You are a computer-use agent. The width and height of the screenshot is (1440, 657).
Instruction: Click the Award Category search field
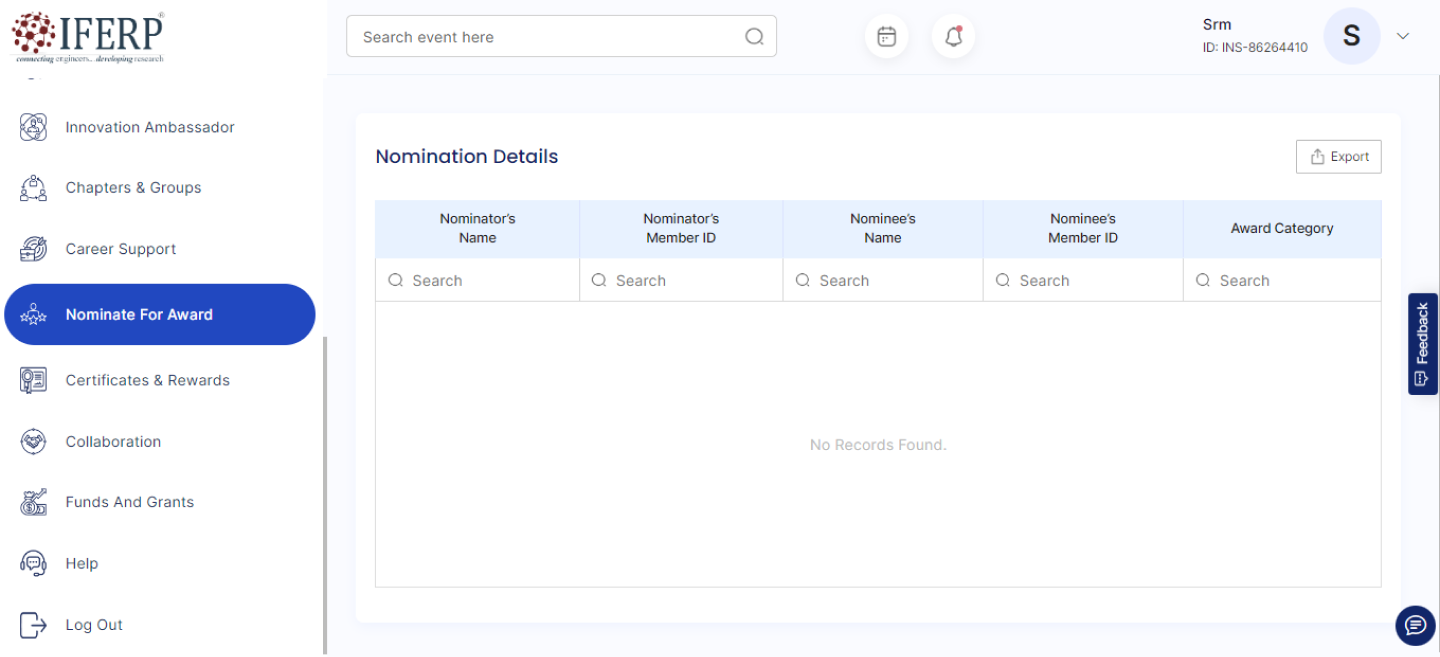(x=1290, y=281)
